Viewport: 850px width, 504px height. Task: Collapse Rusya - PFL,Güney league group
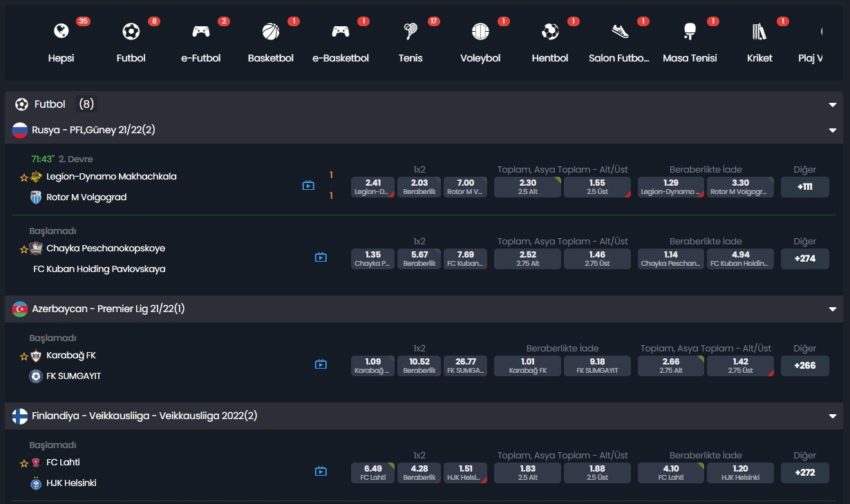(832, 130)
